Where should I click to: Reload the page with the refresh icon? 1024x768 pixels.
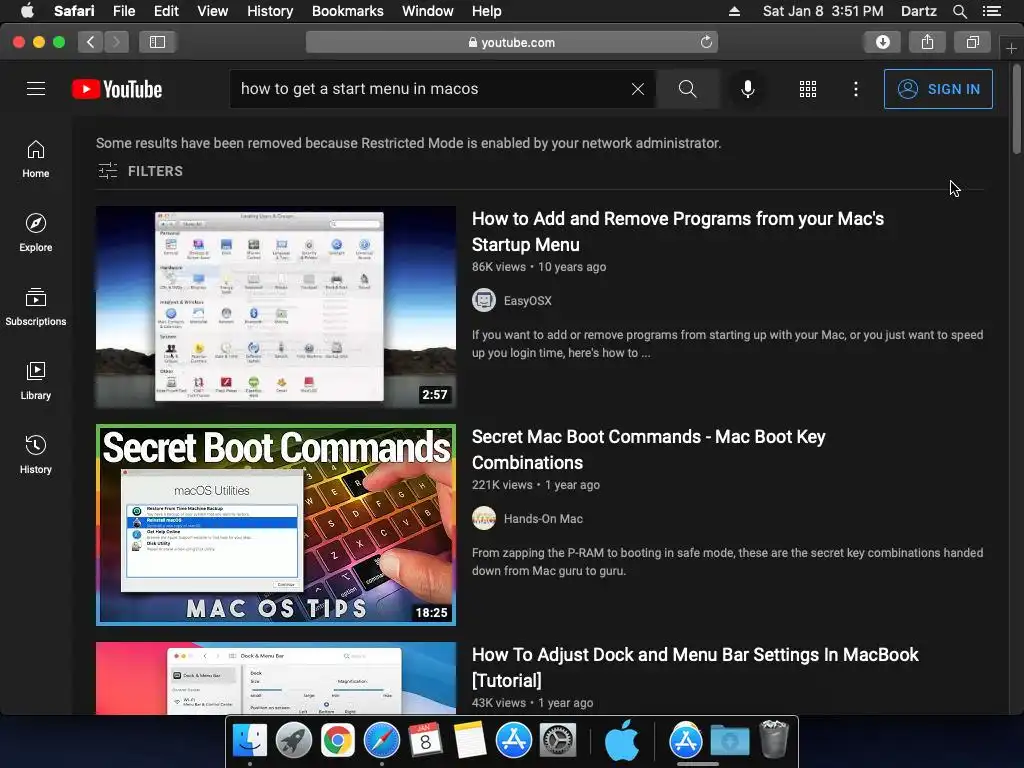coord(706,42)
